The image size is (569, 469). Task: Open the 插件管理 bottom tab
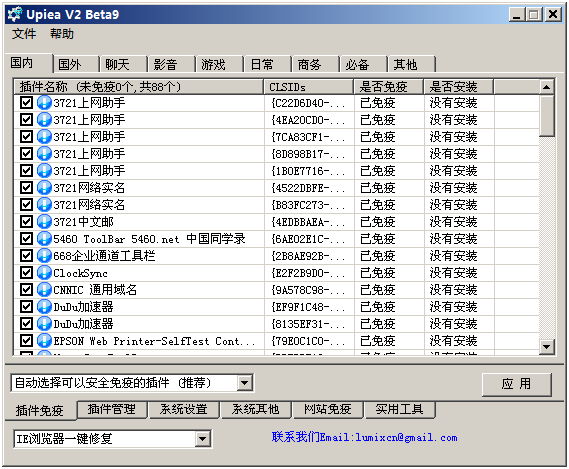112,409
